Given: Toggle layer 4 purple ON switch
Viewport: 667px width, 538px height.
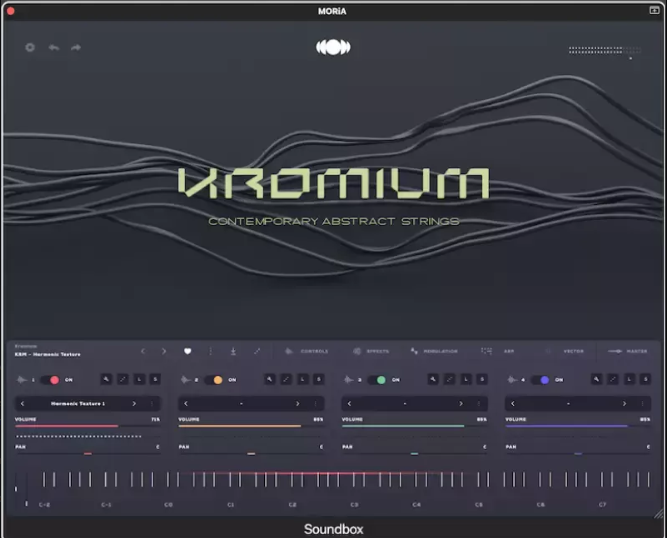Looking at the screenshot, I should point(540,380).
